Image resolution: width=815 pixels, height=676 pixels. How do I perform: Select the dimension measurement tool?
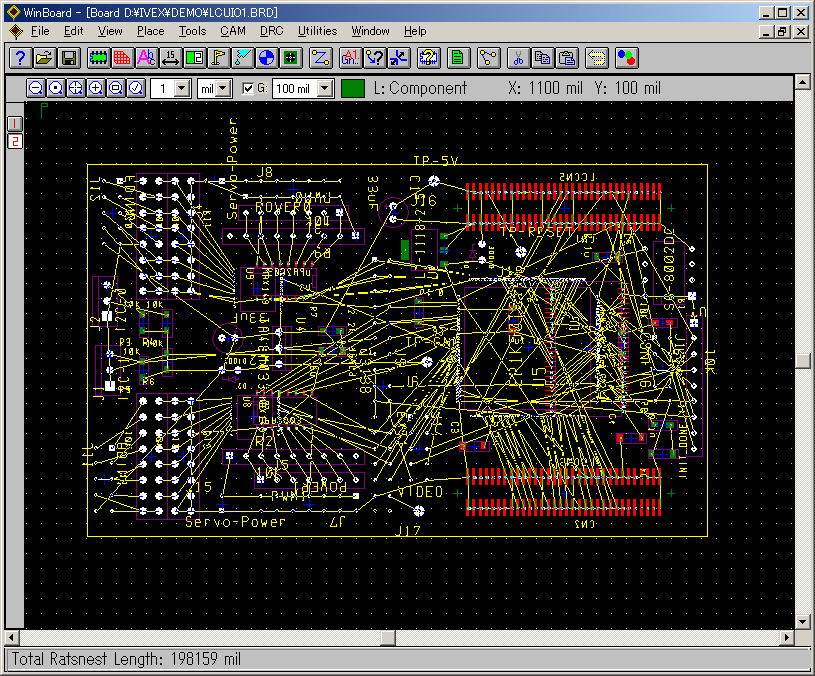(171, 57)
